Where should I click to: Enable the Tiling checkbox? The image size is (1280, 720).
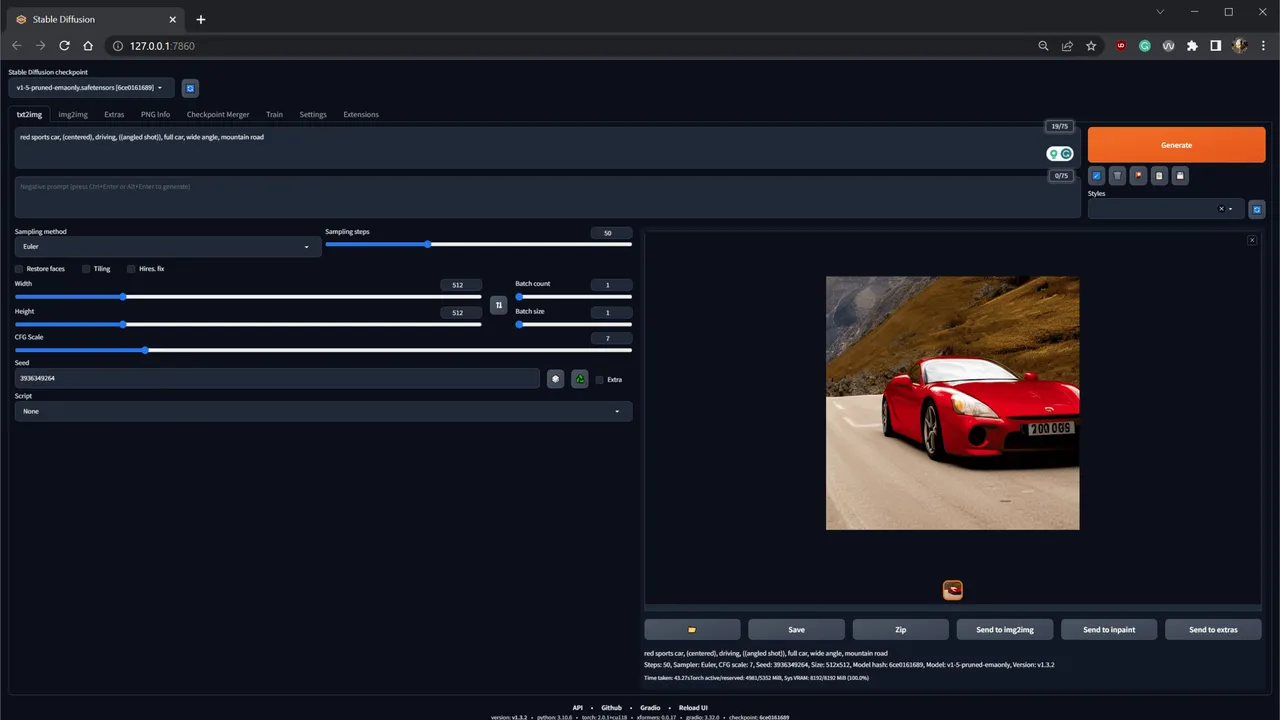coord(86,269)
